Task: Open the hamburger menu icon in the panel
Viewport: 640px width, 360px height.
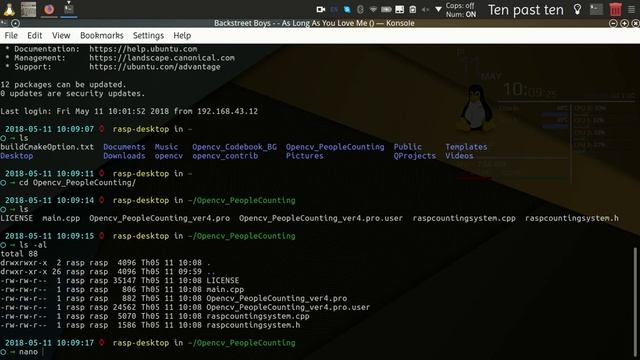Action: [631, 9]
